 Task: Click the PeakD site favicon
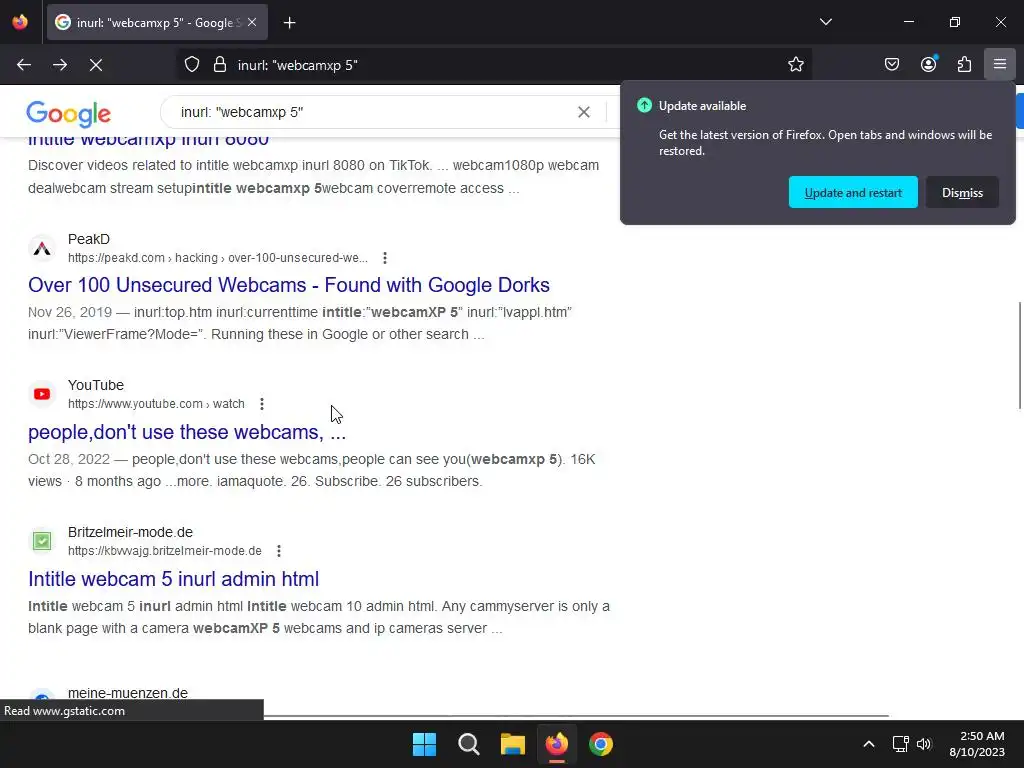click(x=42, y=248)
